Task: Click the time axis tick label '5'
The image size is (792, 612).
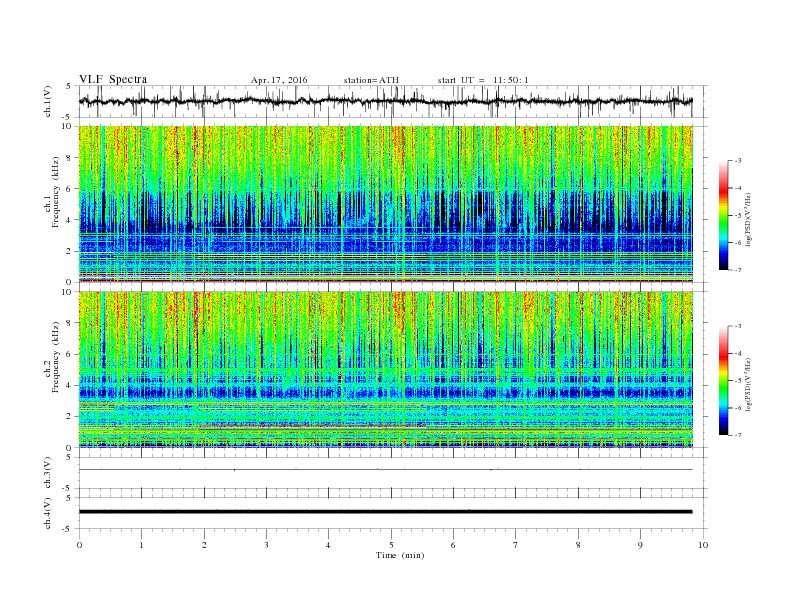Action: [x=391, y=545]
